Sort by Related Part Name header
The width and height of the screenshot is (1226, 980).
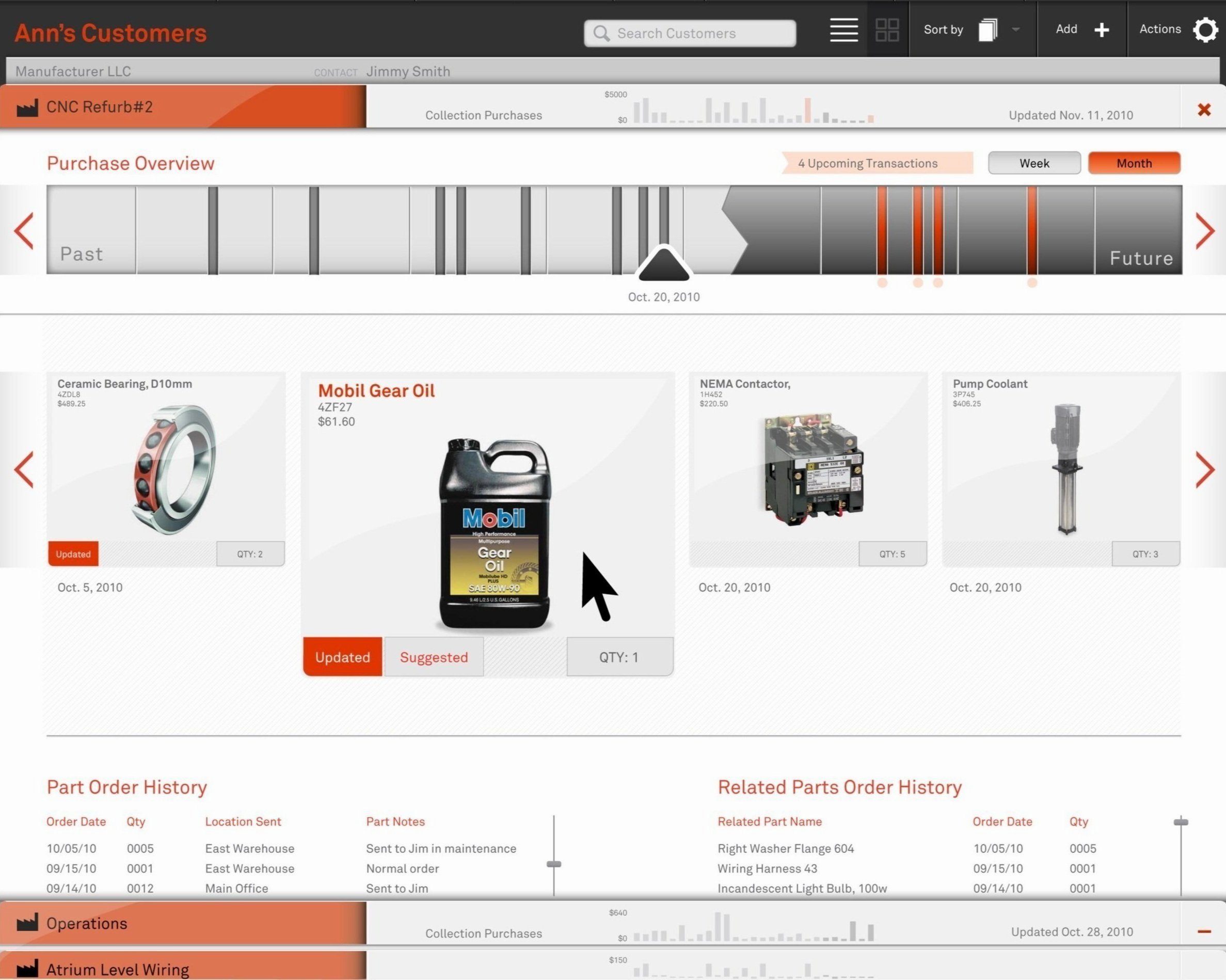click(x=769, y=821)
